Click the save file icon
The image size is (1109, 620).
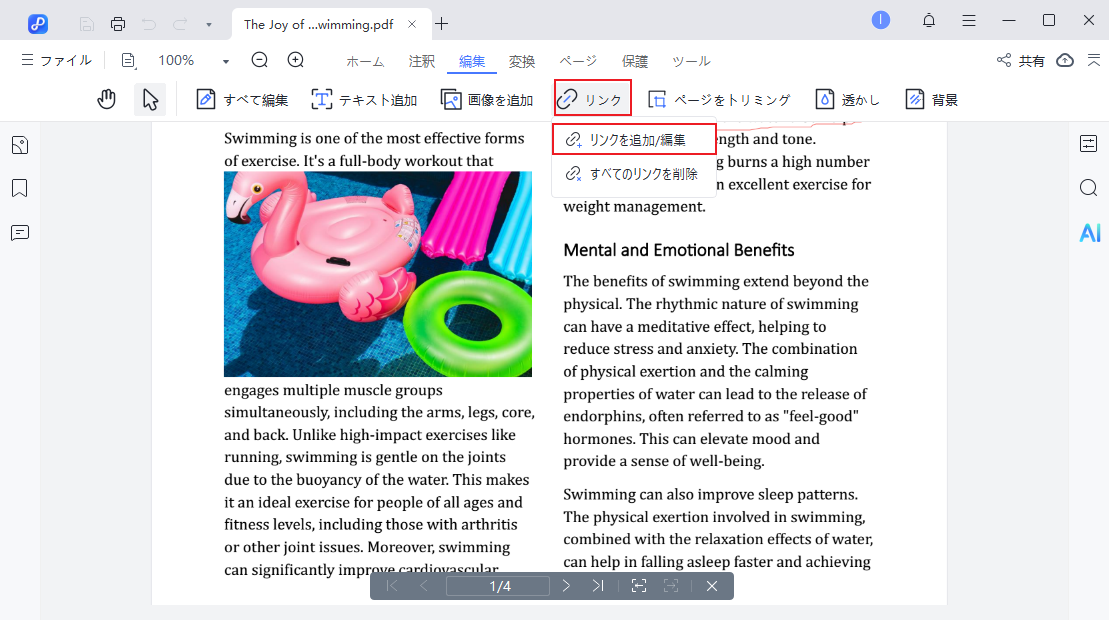86,24
